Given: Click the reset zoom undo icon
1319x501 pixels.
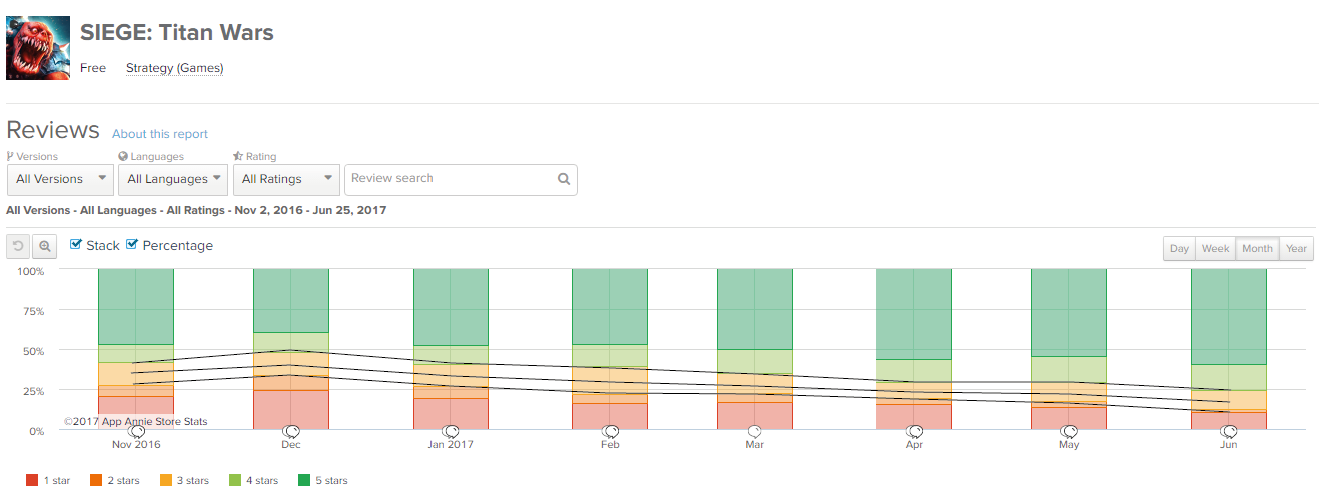Looking at the screenshot, I should [x=18, y=247].
